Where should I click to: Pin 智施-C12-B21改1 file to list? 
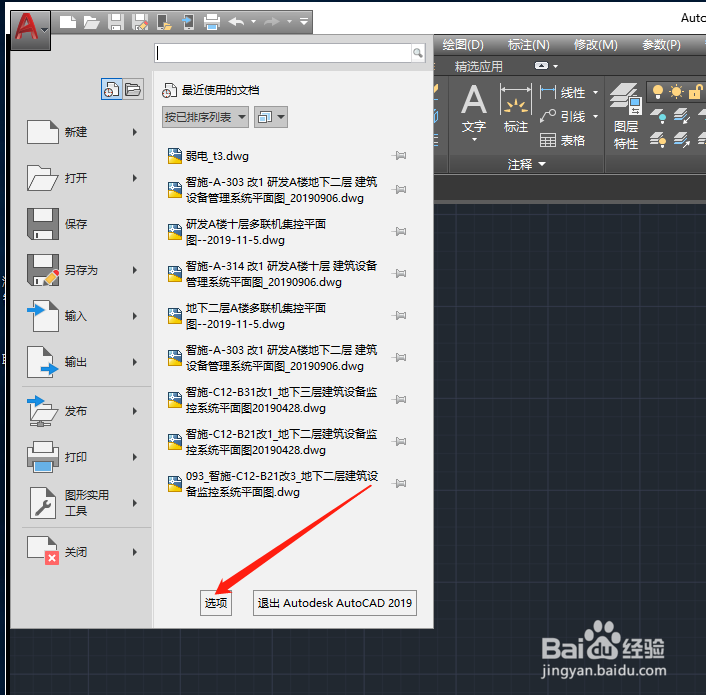[x=399, y=441]
